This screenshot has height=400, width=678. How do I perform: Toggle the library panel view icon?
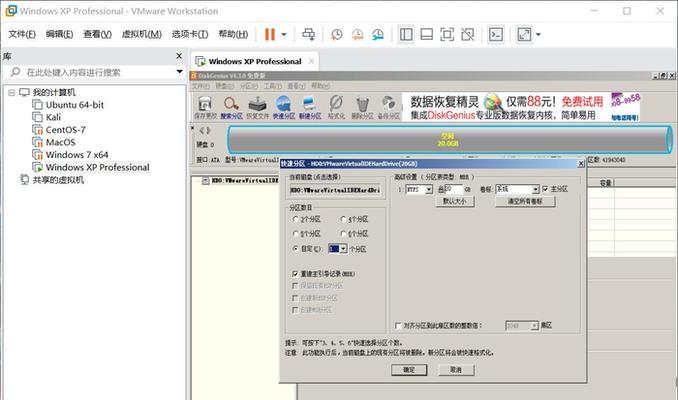point(406,34)
